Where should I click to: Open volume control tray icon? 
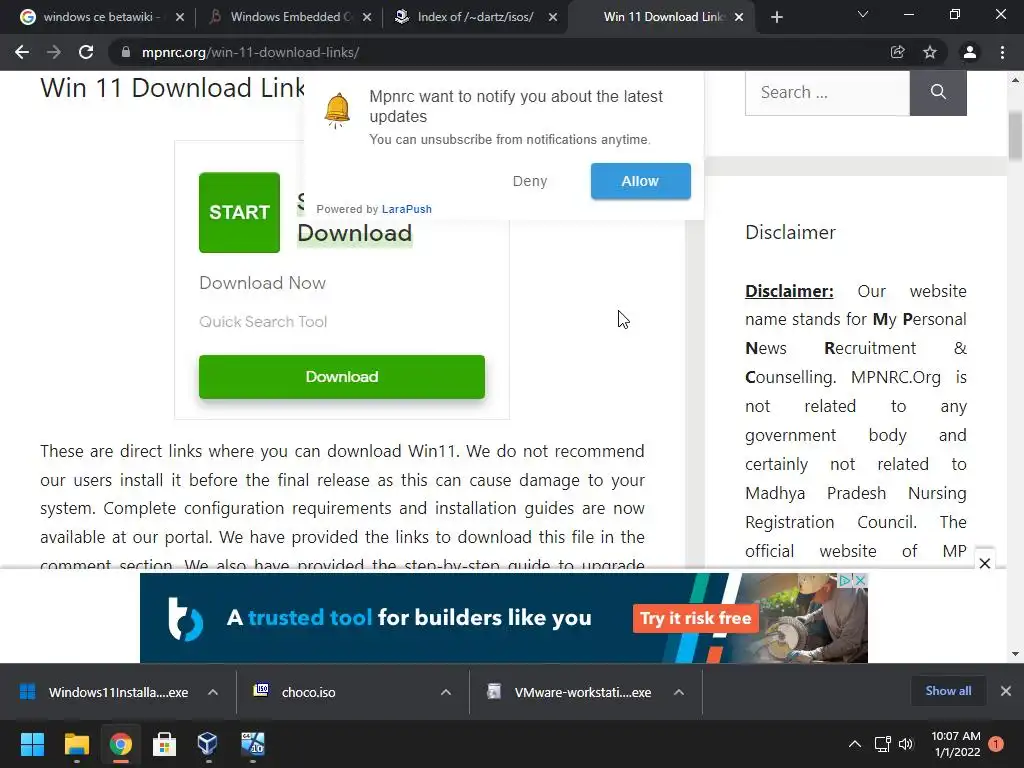906,744
